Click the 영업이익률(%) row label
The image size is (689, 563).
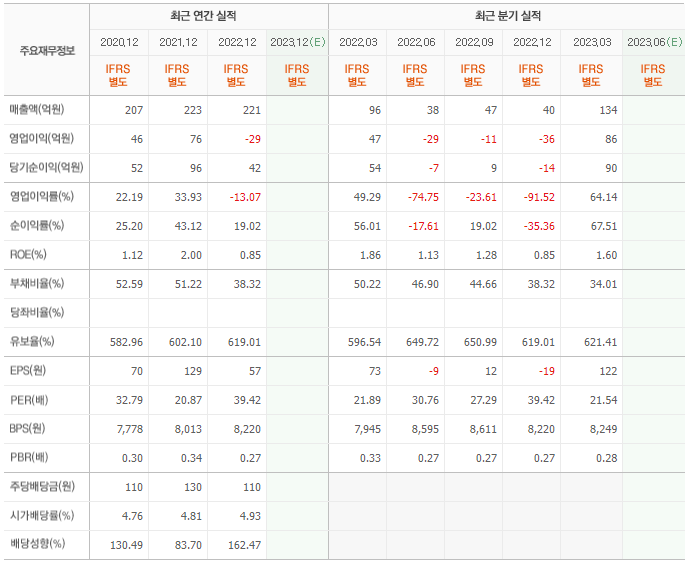42,196
